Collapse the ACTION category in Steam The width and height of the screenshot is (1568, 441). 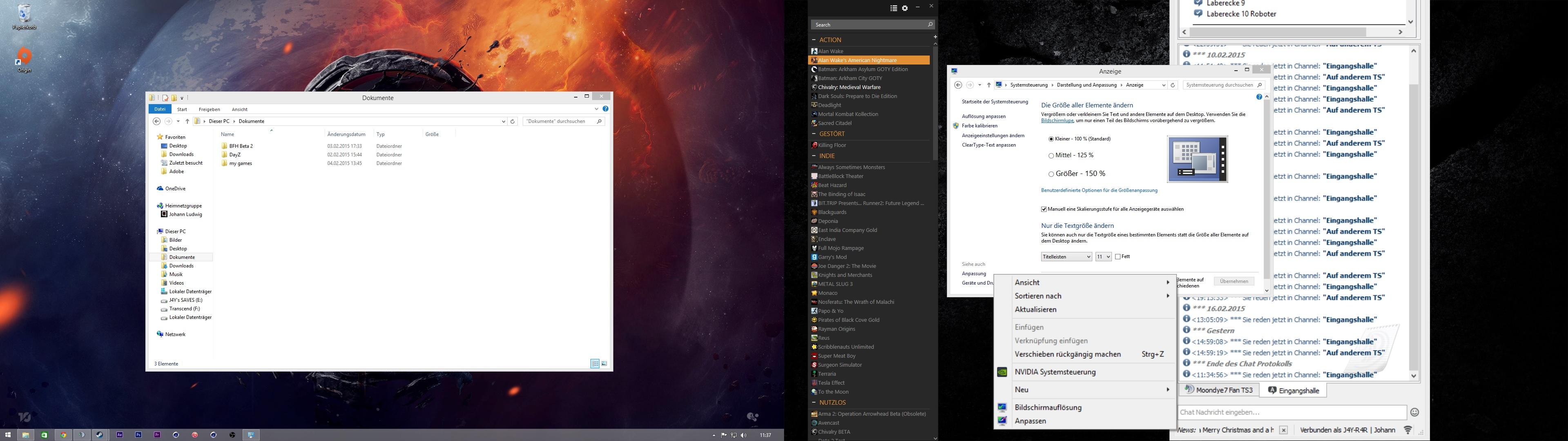pyautogui.click(x=814, y=40)
